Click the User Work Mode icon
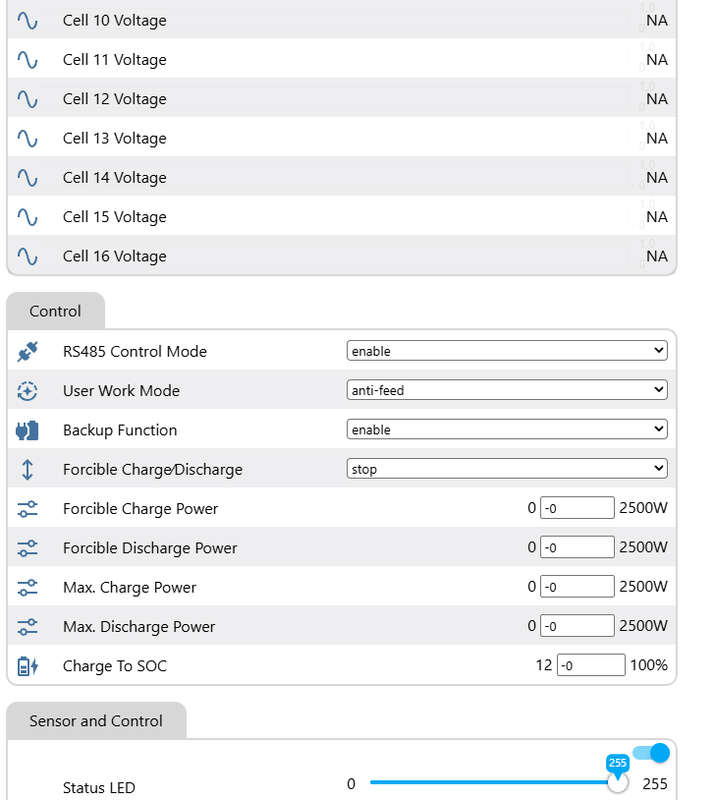 point(27,391)
